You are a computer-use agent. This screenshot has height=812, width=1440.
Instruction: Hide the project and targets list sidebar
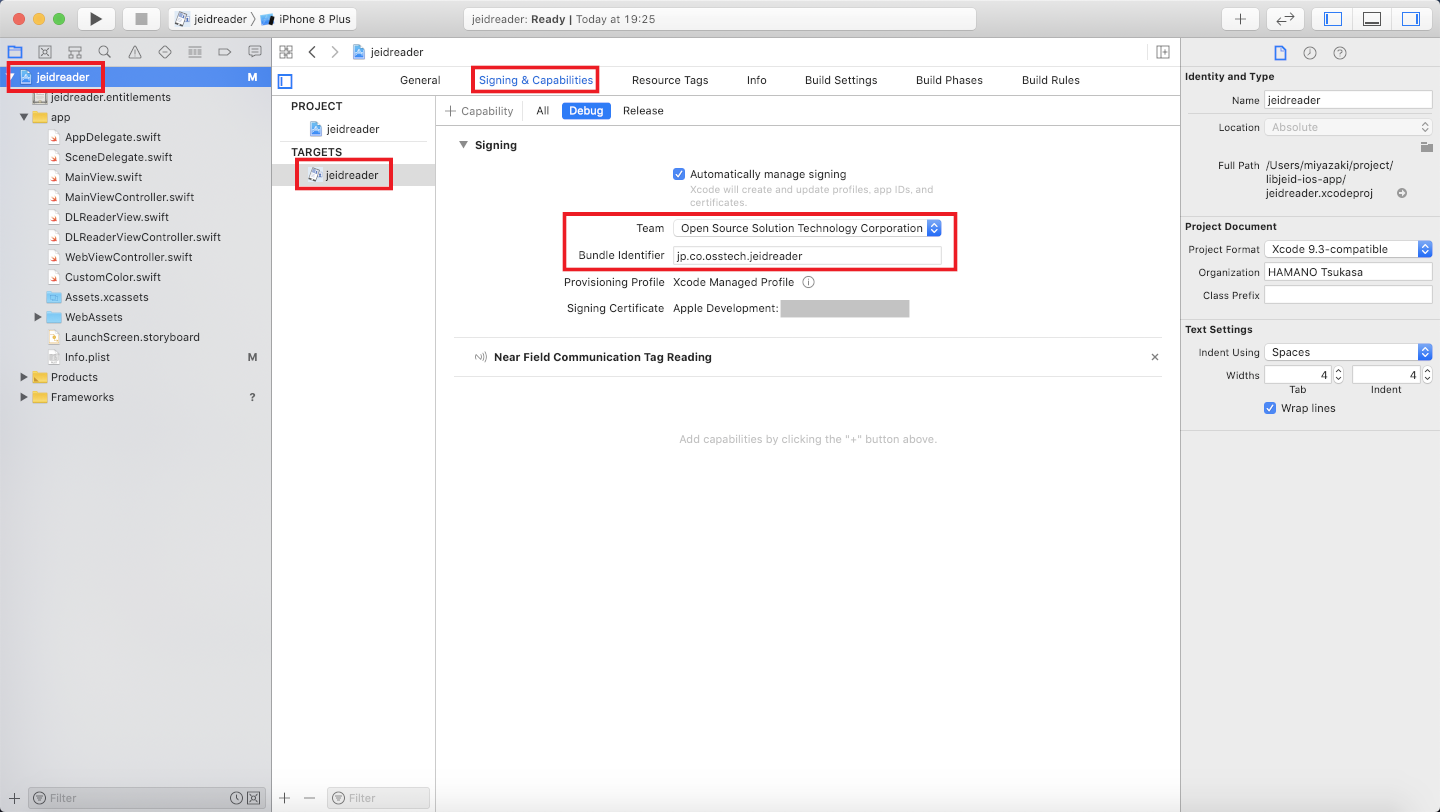(x=286, y=81)
